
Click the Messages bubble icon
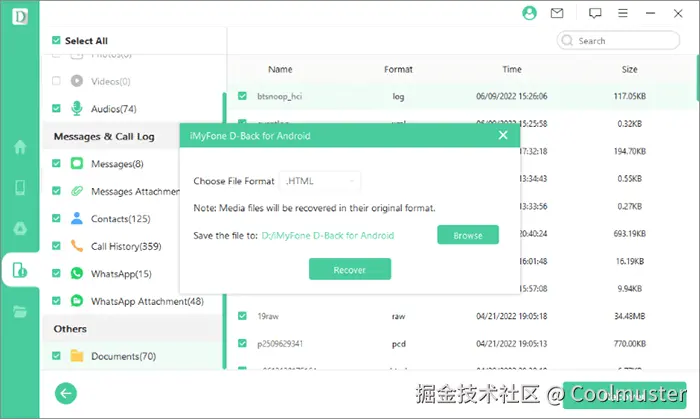click(77, 163)
